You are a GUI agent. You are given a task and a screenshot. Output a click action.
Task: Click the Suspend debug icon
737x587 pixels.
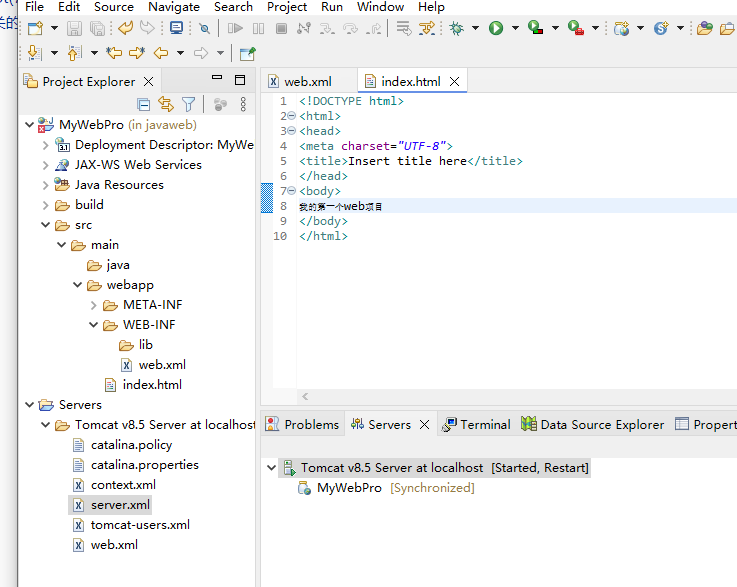pyautogui.click(x=259, y=28)
